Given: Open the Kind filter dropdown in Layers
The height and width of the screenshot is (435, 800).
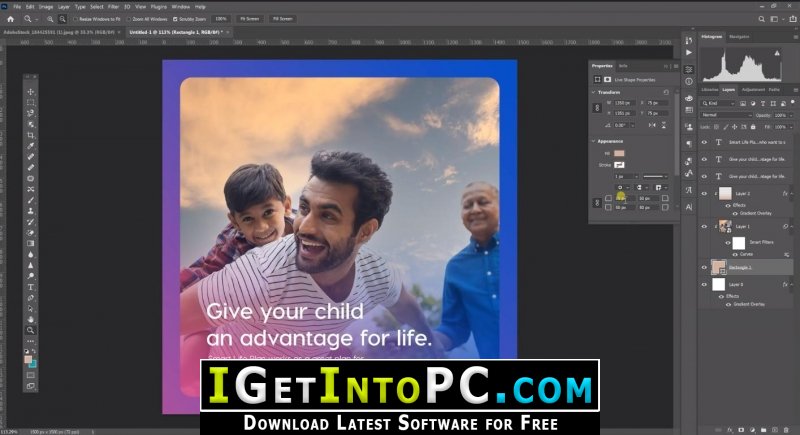Looking at the screenshot, I should coord(718,104).
